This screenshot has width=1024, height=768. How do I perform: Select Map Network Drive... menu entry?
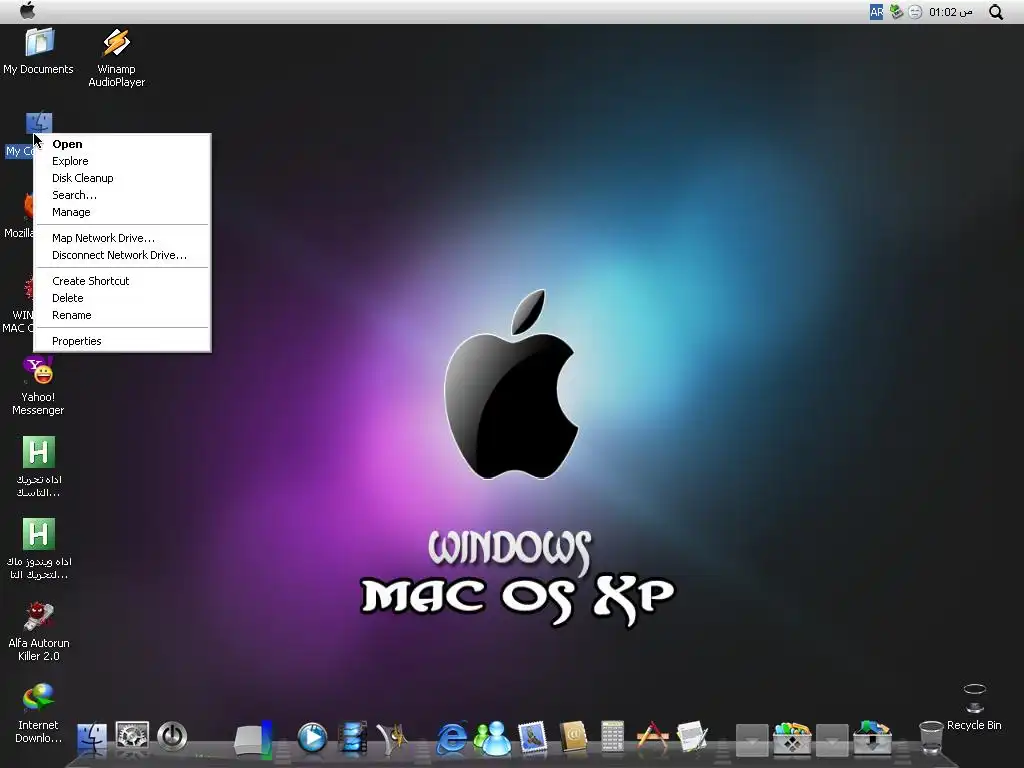coord(122,238)
